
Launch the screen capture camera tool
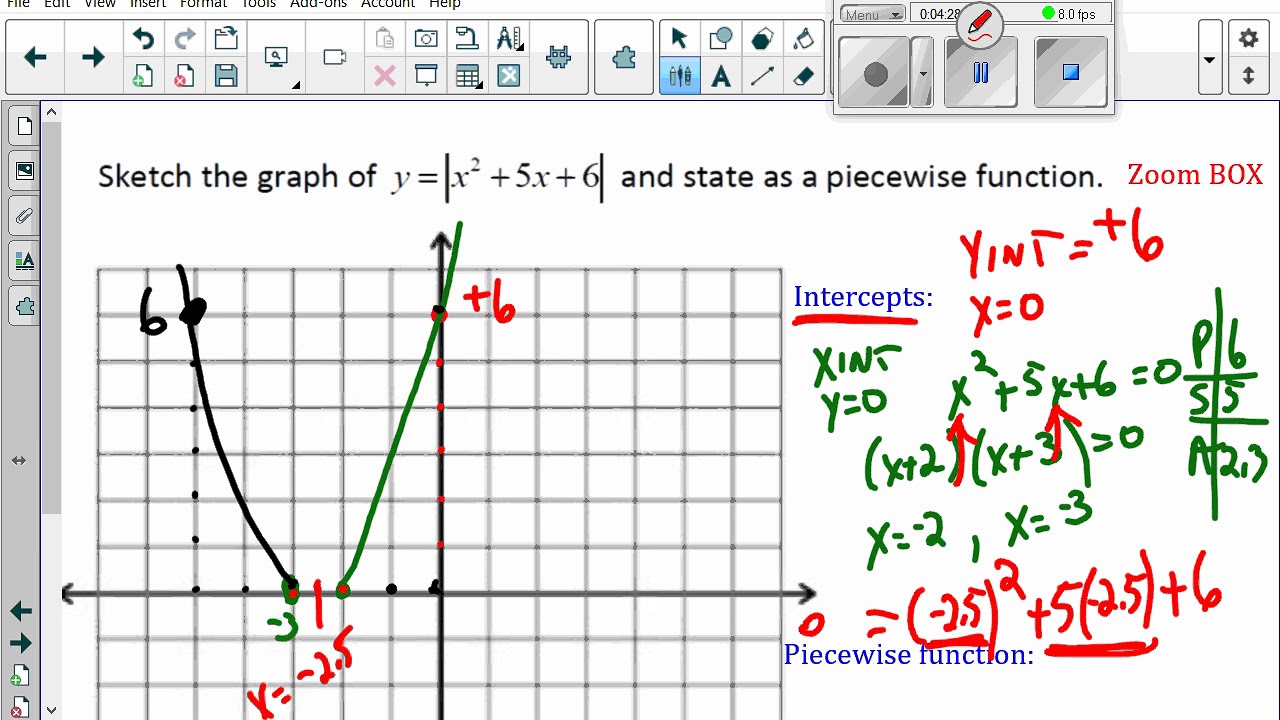coord(426,39)
